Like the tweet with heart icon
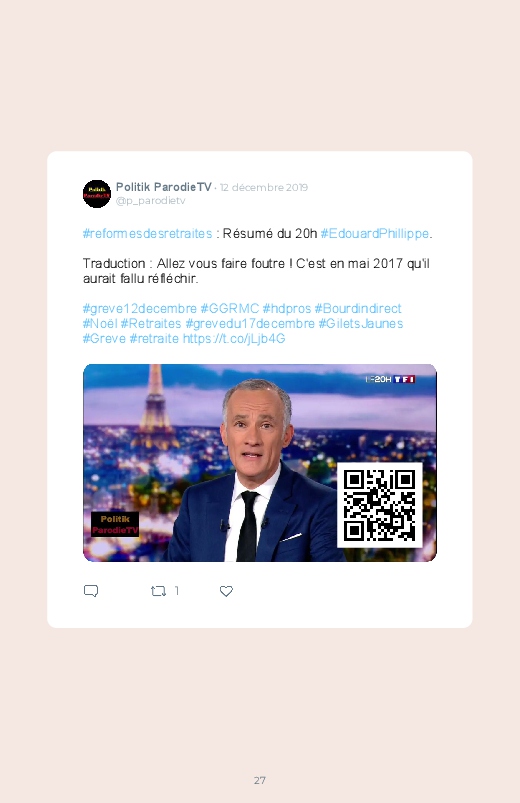 click(x=226, y=591)
